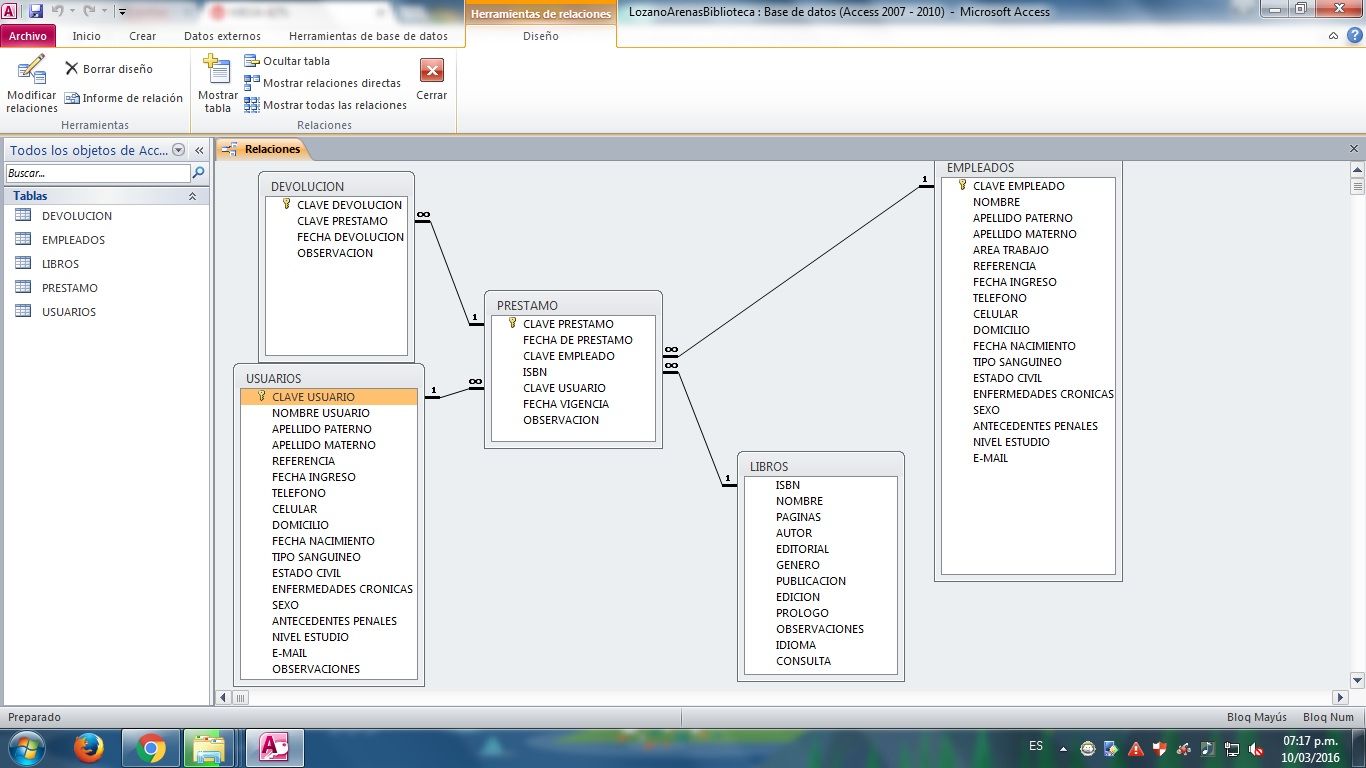The image size is (1366, 768).
Task: Click the CLAVE USUARIO field in USUARIOS
Action: point(313,397)
